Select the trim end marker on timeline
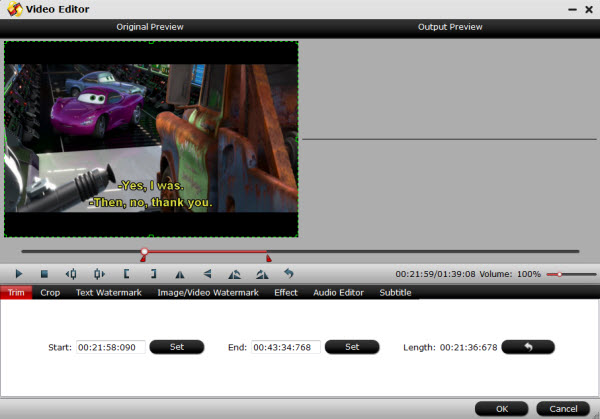Image resolution: width=600 pixels, height=419 pixels. tap(269, 259)
